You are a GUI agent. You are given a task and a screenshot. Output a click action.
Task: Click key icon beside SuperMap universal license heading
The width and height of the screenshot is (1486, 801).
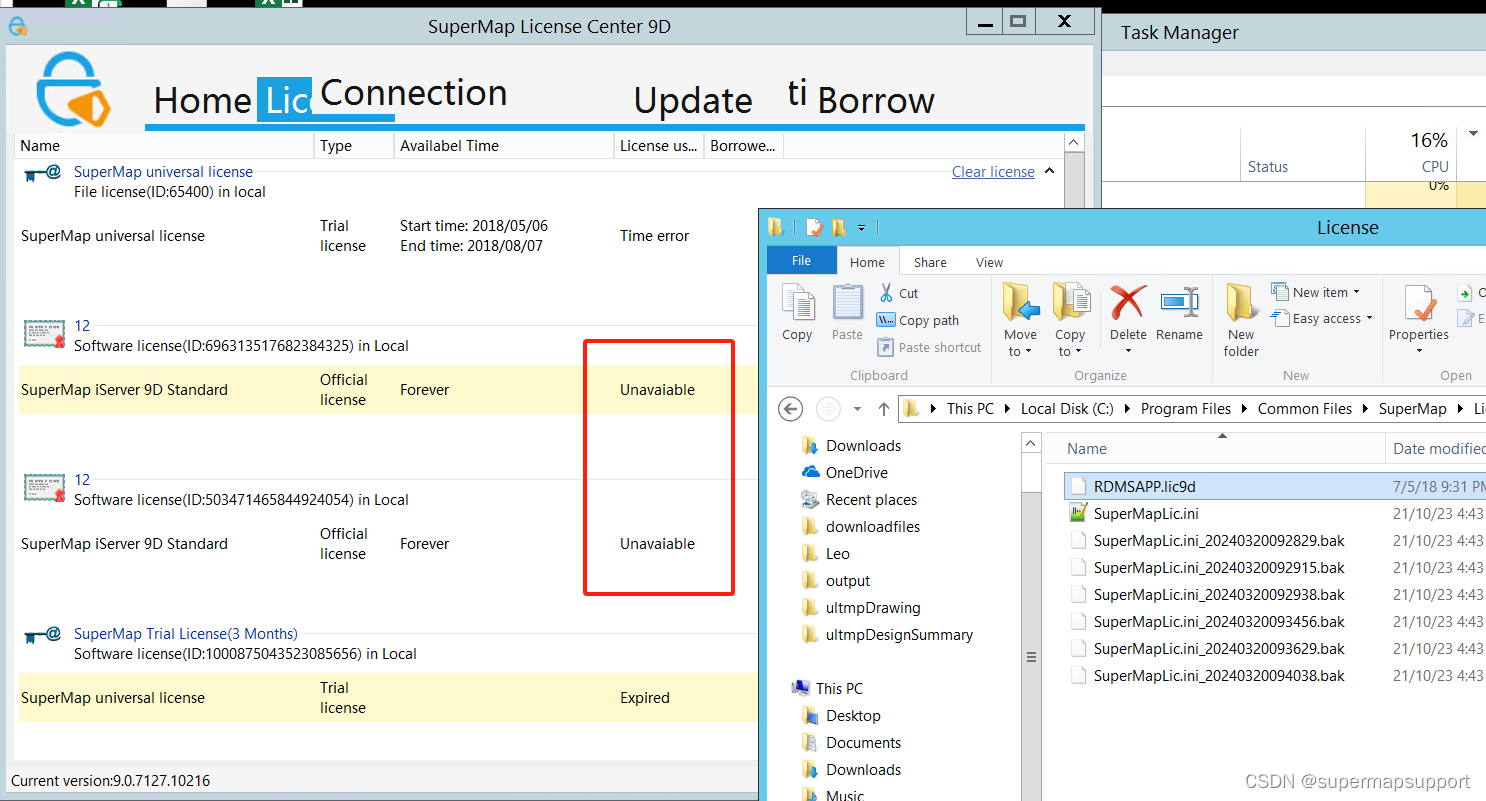pos(43,174)
